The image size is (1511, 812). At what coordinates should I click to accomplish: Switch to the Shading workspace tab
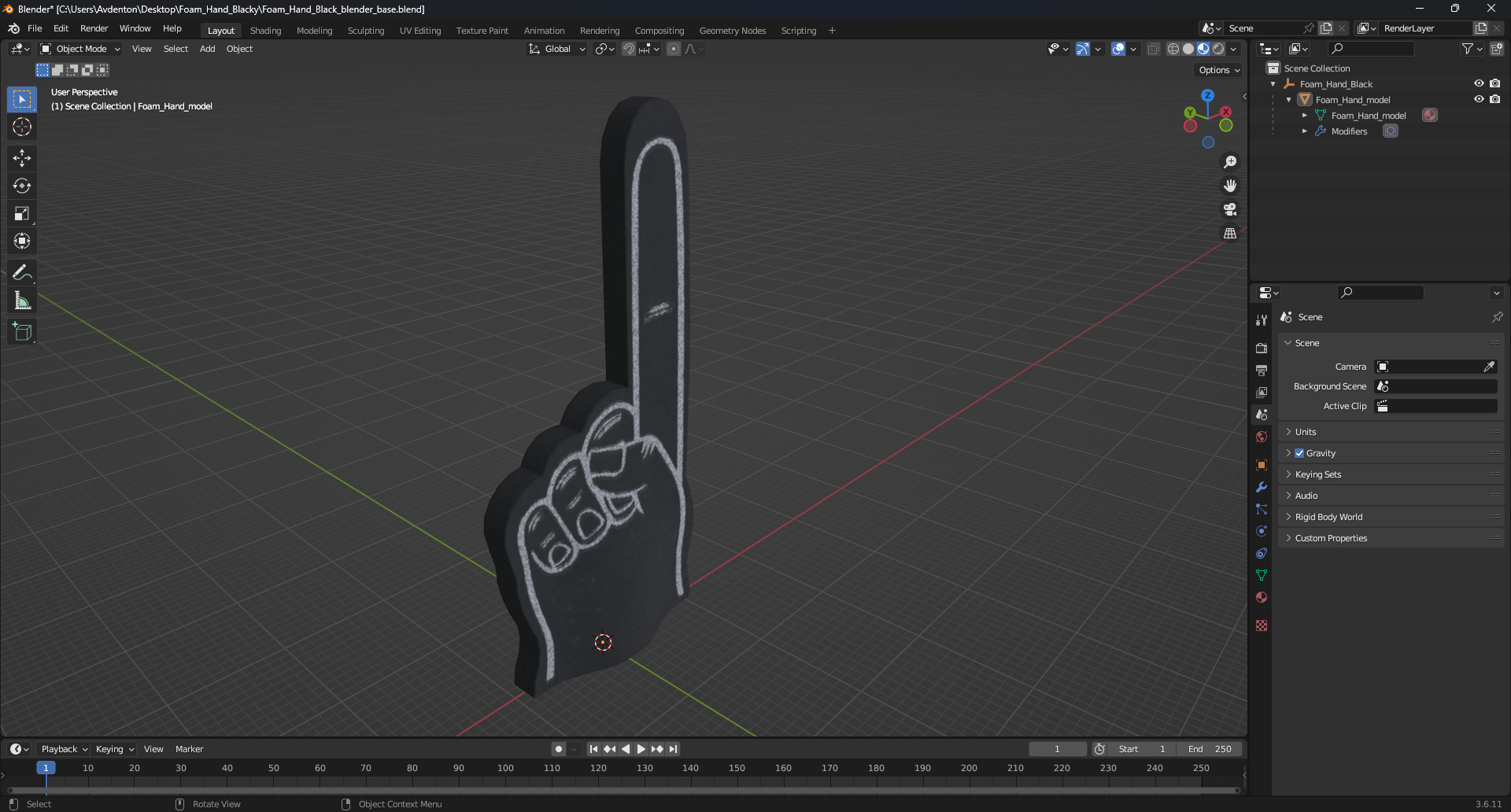click(265, 31)
